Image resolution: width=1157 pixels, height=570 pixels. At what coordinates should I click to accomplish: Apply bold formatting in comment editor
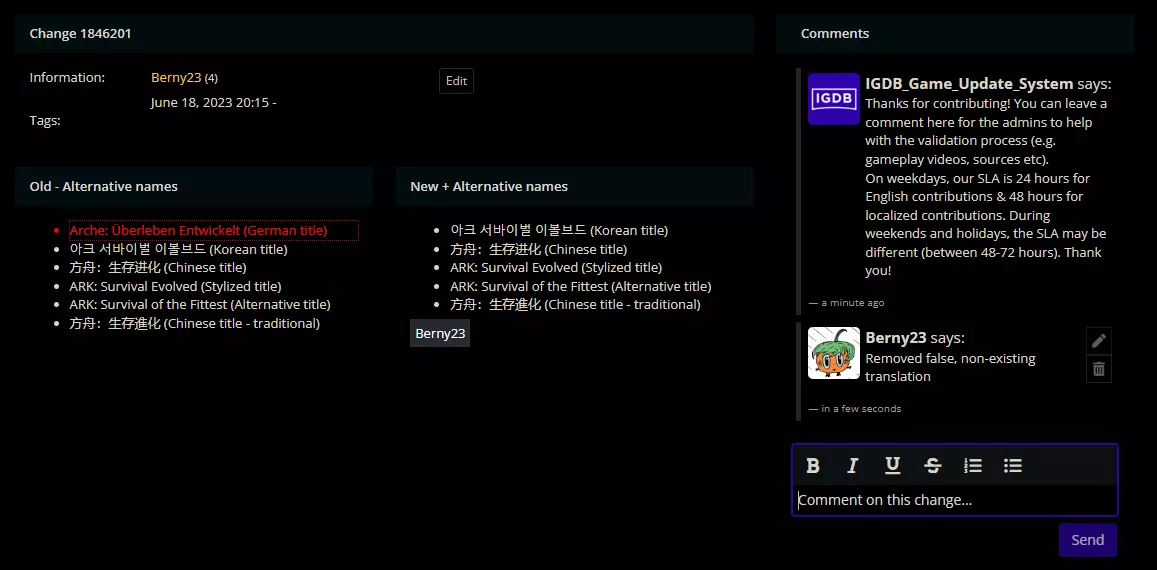coord(812,465)
